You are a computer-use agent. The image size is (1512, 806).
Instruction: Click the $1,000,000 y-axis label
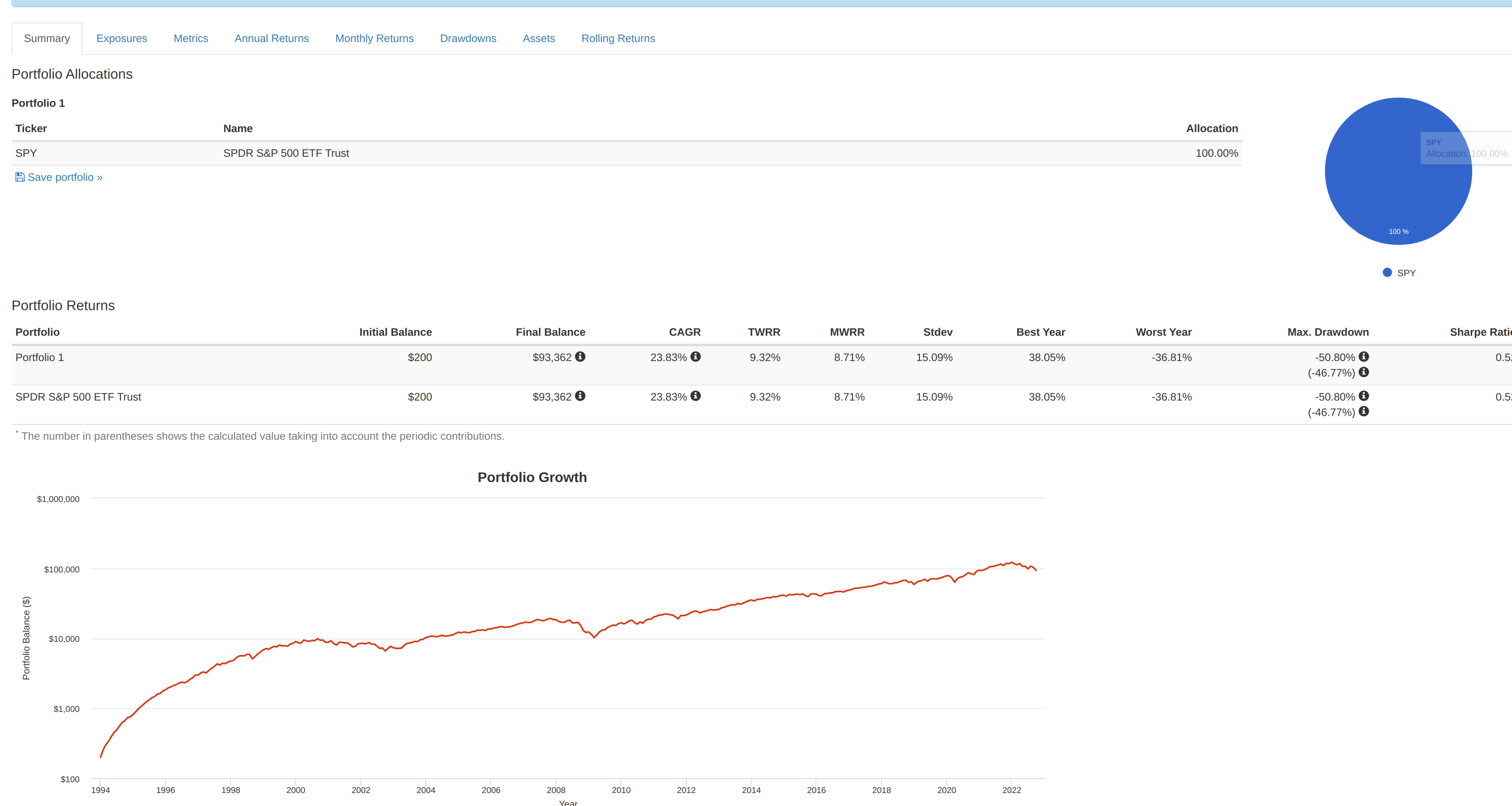[58, 499]
